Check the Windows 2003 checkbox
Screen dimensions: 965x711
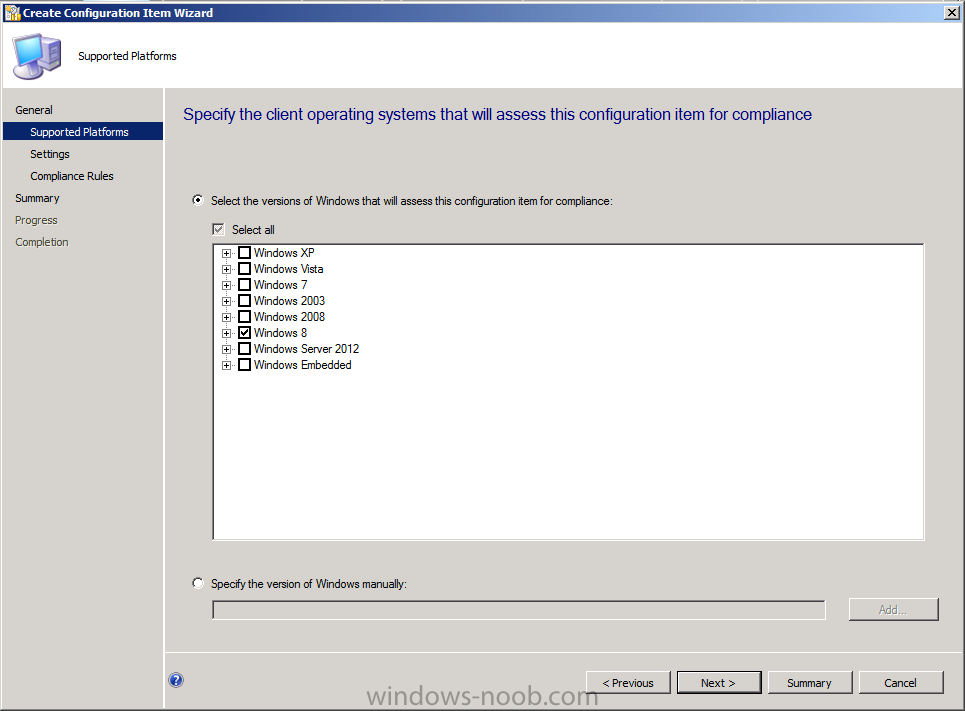244,300
